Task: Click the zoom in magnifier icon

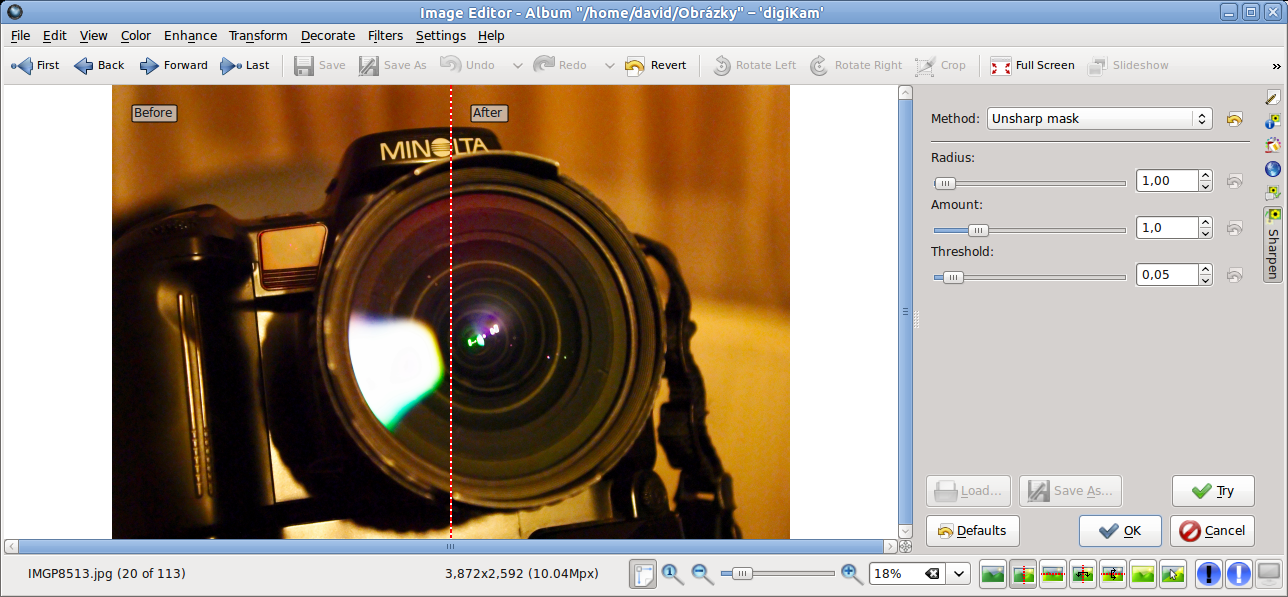Action: 852,574
